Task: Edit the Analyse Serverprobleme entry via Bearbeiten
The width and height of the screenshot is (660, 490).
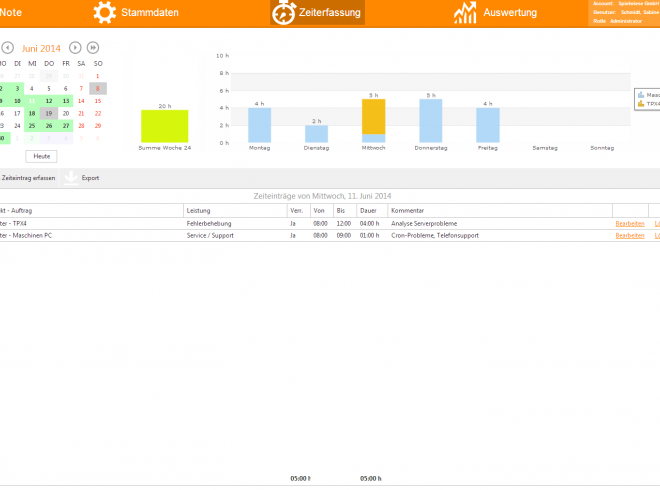Action: (x=629, y=224)
